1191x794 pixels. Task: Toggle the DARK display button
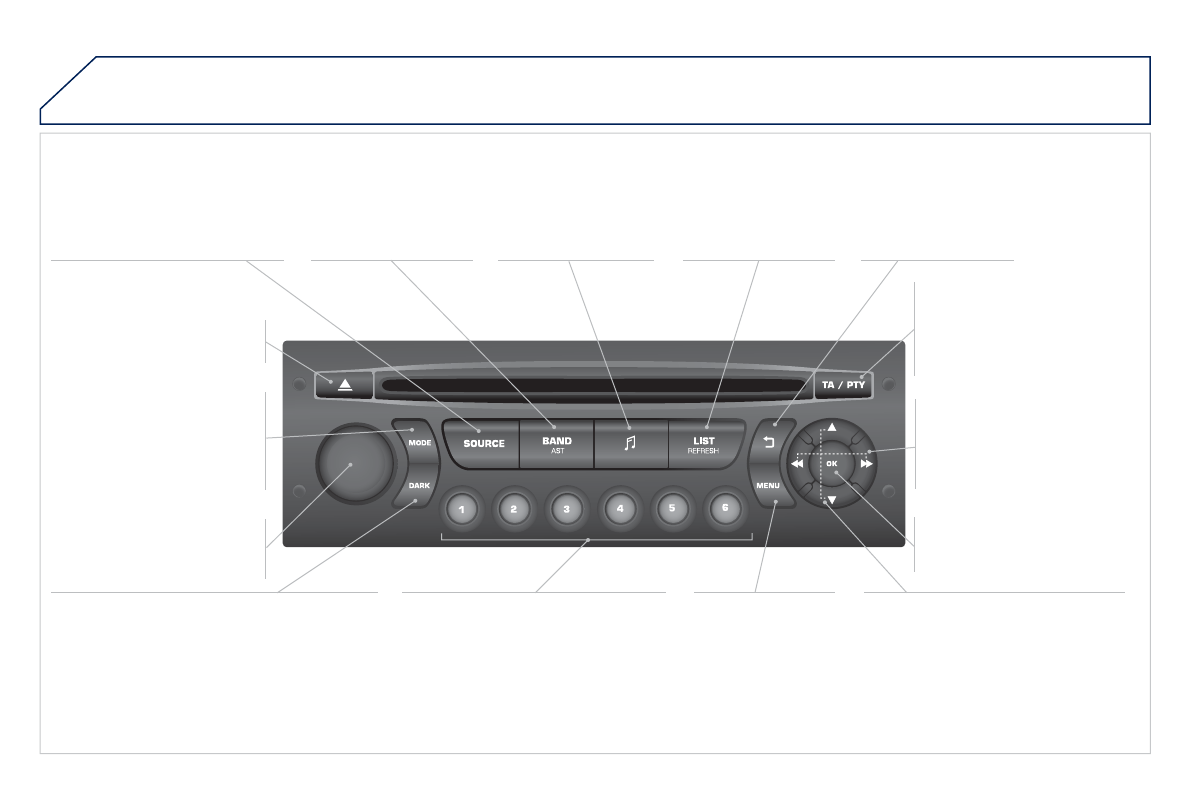pyautogui.click(x=418, y=486)
